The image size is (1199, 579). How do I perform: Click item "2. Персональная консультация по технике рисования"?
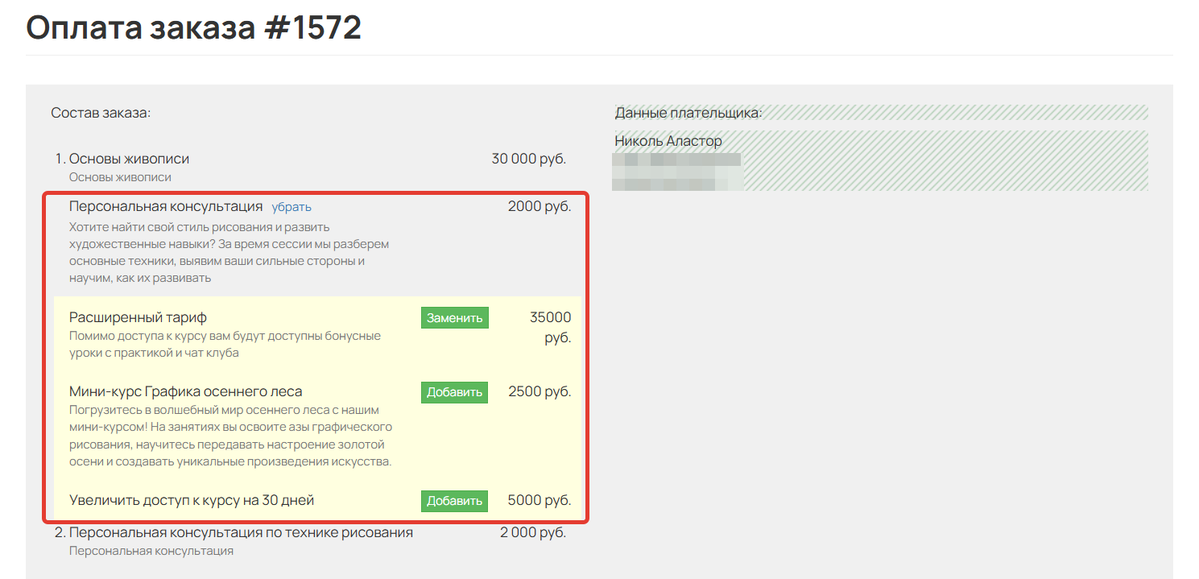(234, 532)
